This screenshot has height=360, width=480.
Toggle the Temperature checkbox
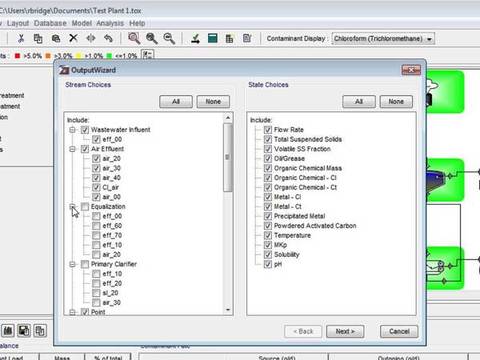[x=268, y=235]
